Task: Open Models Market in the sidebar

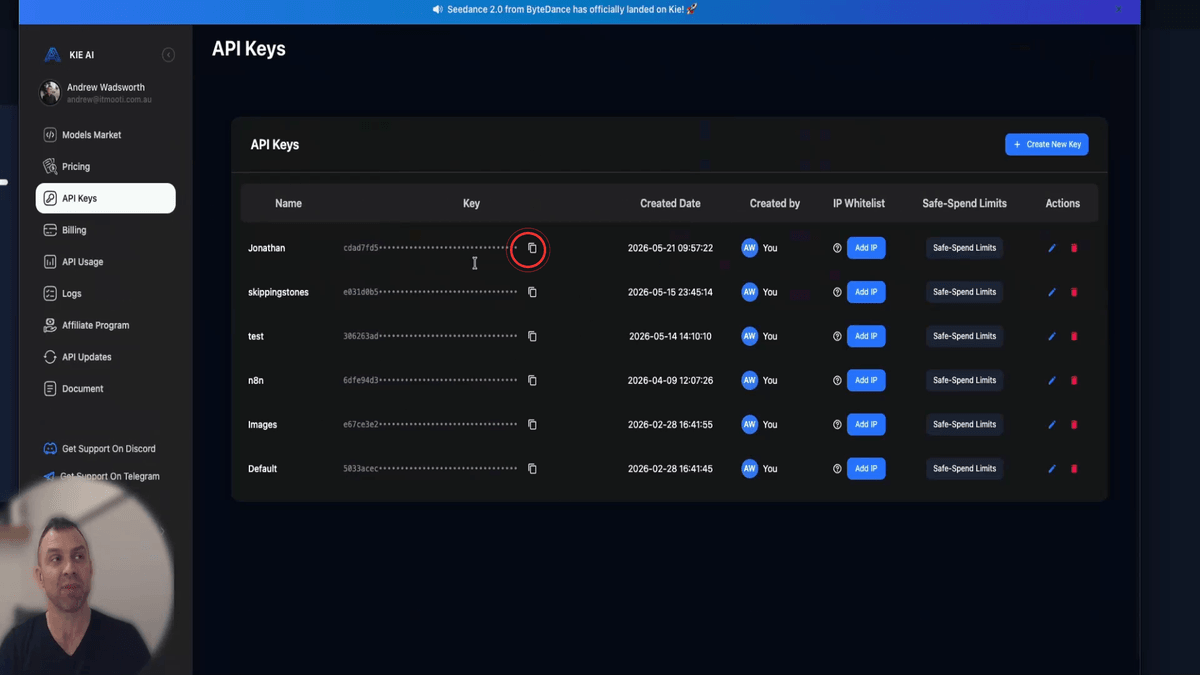Action: click(x=105, y=135)
